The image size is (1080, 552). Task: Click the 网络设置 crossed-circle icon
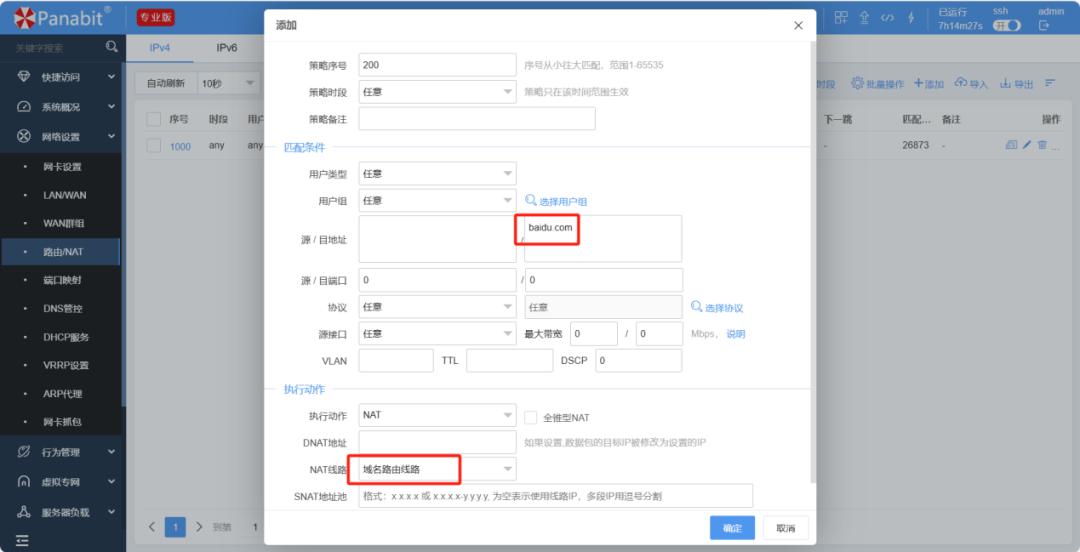click(24, 136)
